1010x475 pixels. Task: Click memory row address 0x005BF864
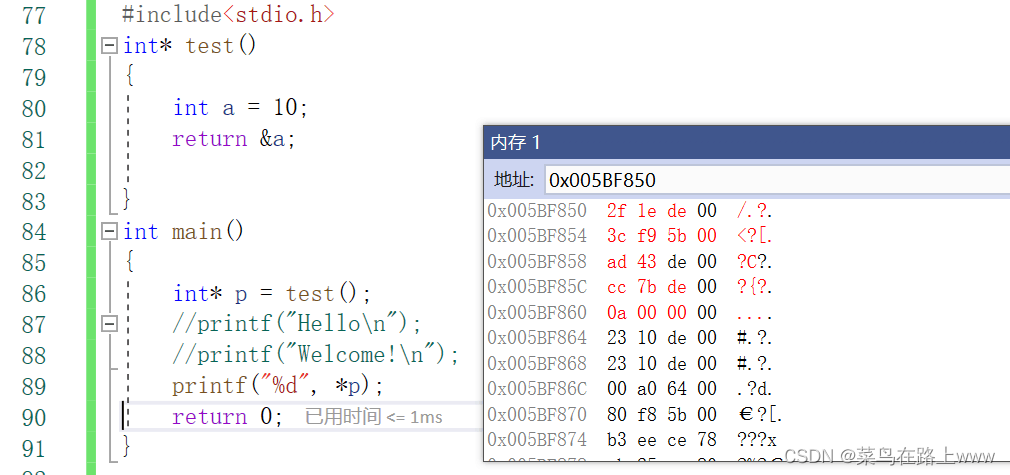pos(537,337)
